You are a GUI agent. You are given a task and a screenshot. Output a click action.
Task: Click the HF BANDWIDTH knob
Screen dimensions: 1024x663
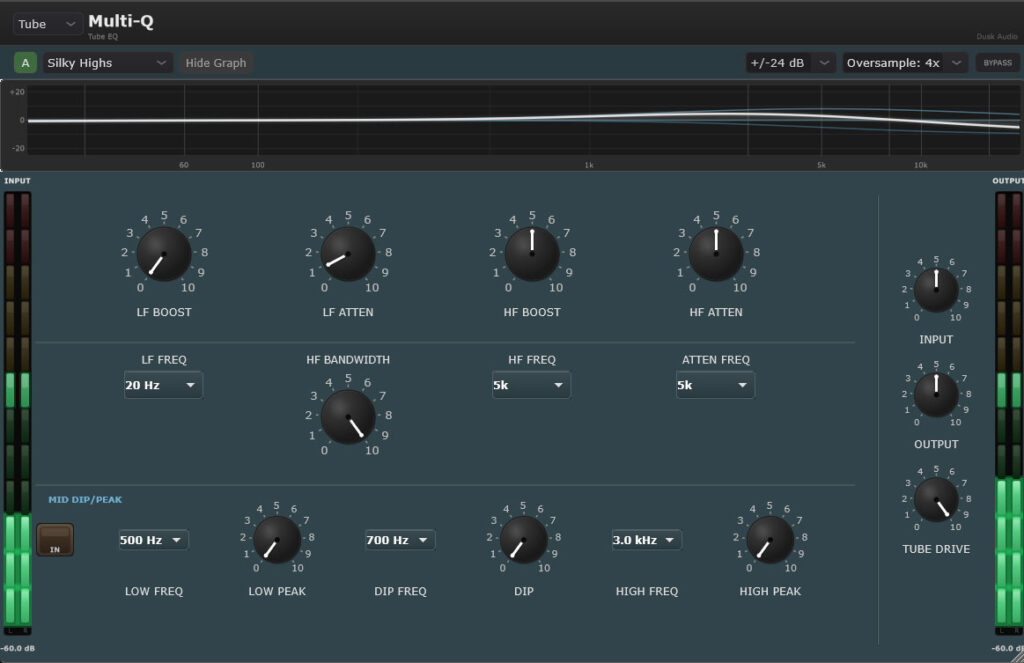tap(348, 416)
